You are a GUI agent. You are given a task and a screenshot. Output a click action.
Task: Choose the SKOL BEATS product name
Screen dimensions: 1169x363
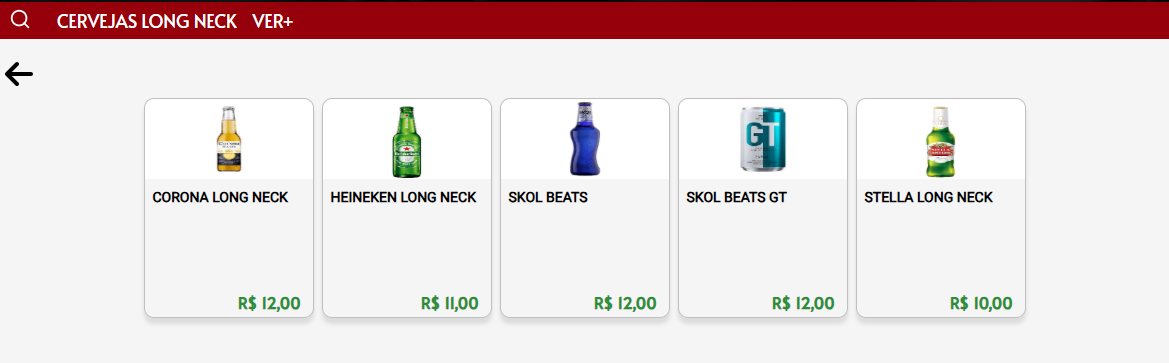tap(548, 198)
